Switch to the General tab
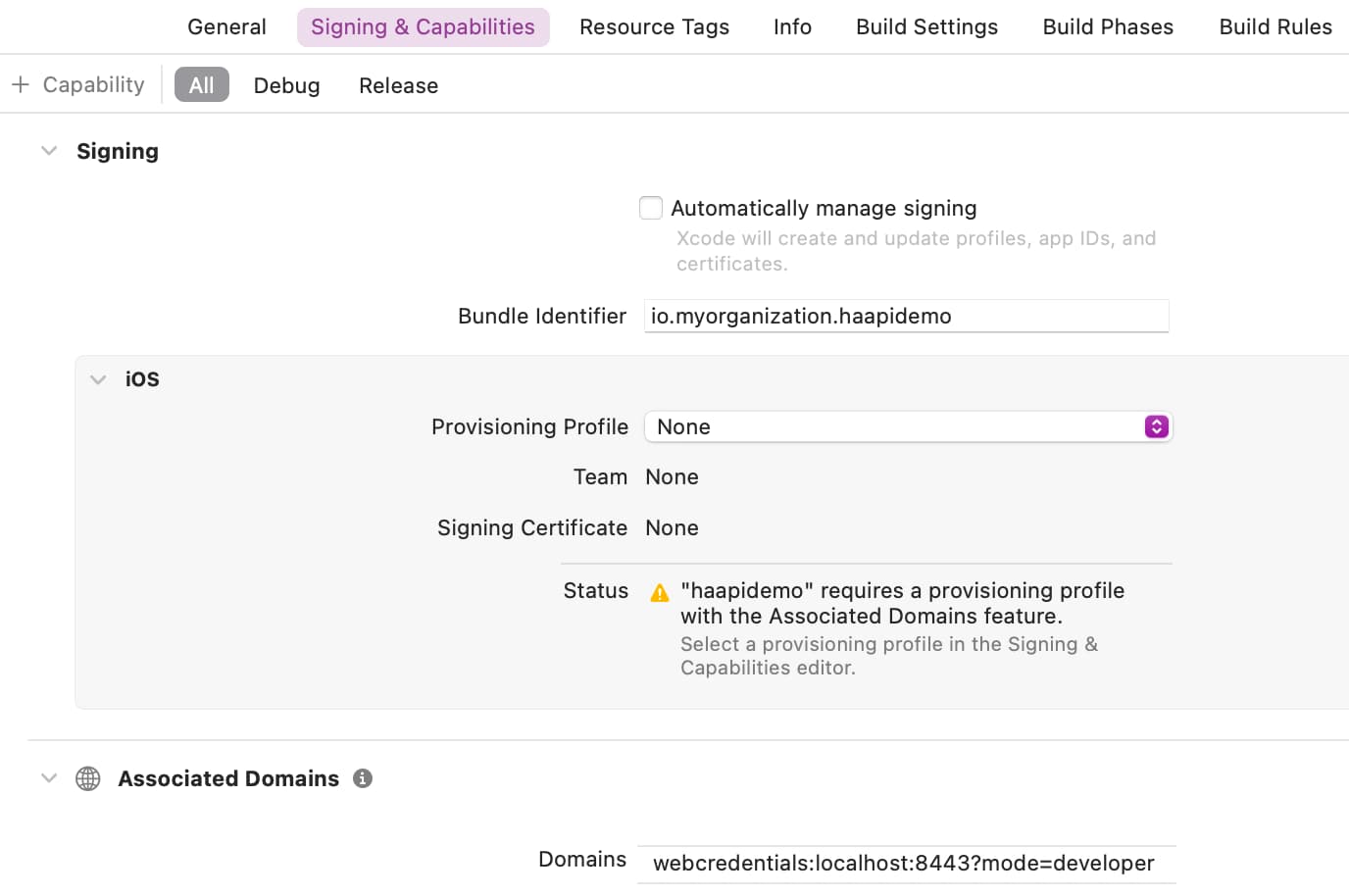1349x896 pixels. [x=226, y=26]
